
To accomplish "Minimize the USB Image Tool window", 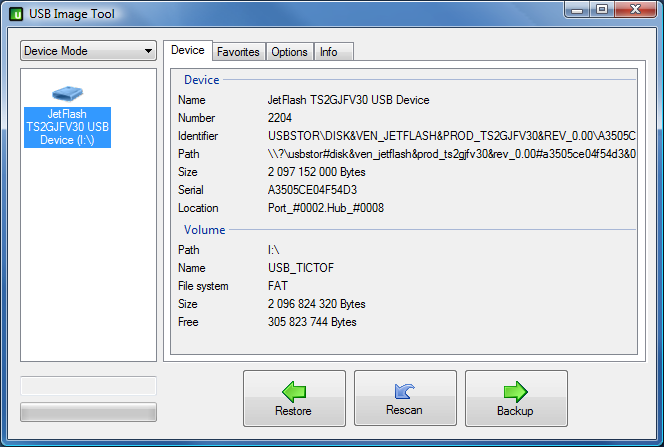I will (577, 9).
